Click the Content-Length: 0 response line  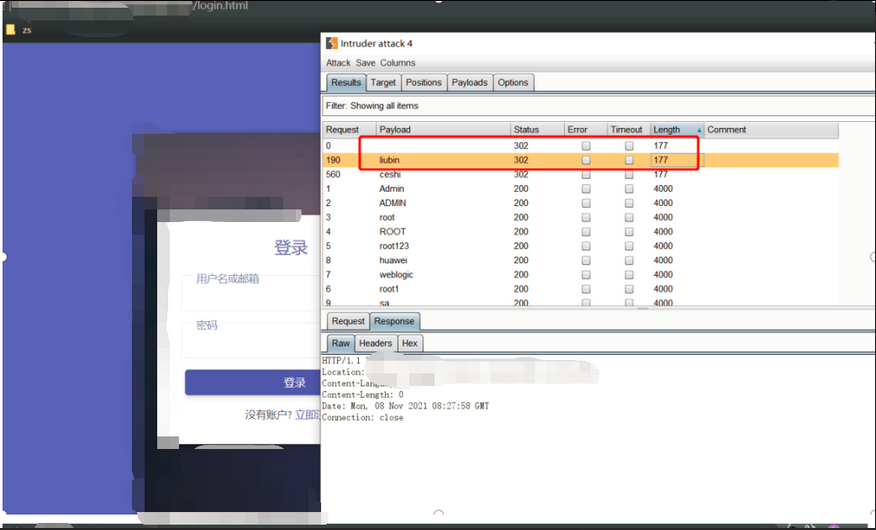click(x=363, y=395)
